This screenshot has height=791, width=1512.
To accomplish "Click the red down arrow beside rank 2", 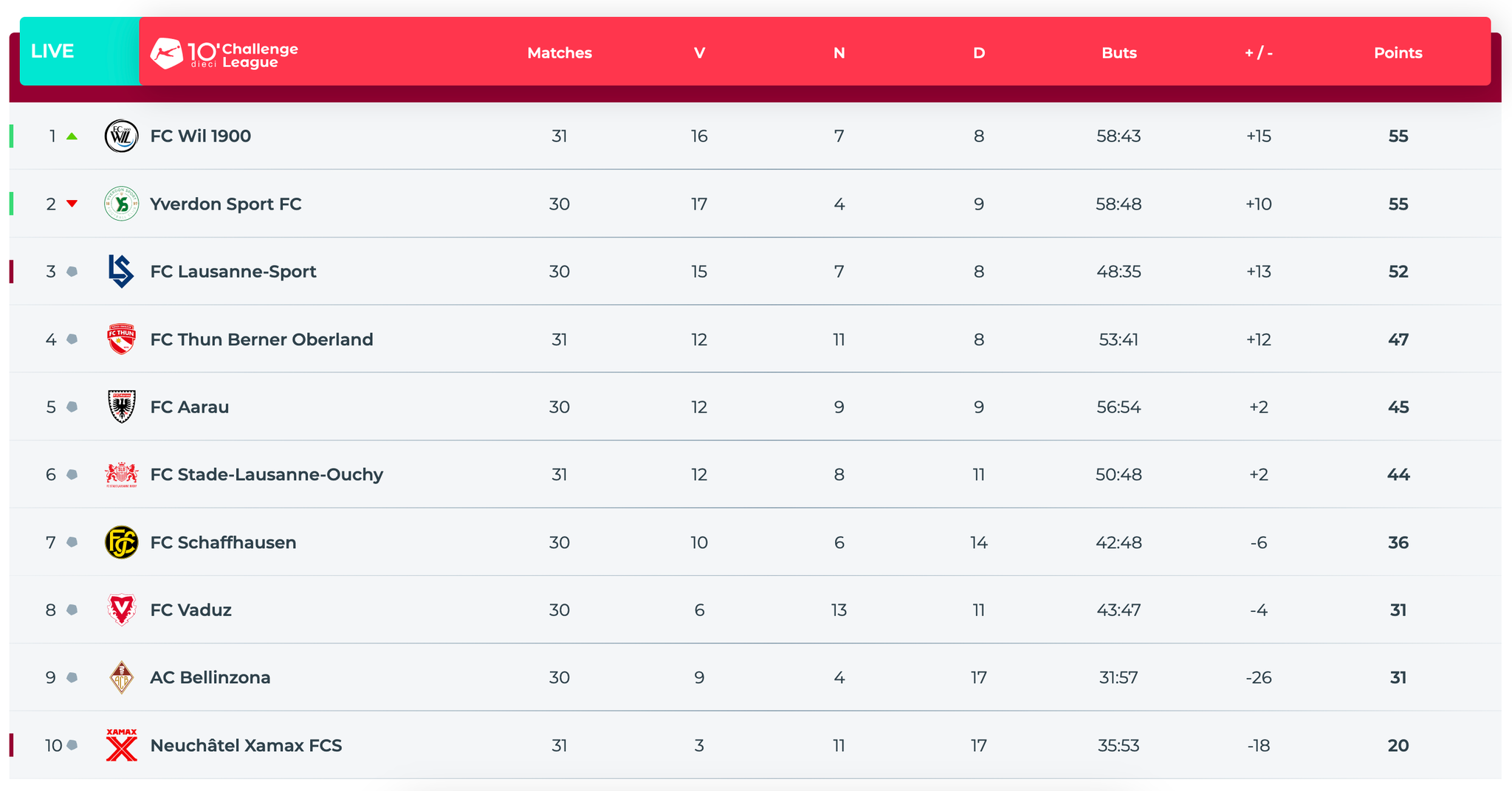I will (x=72, y=204).
